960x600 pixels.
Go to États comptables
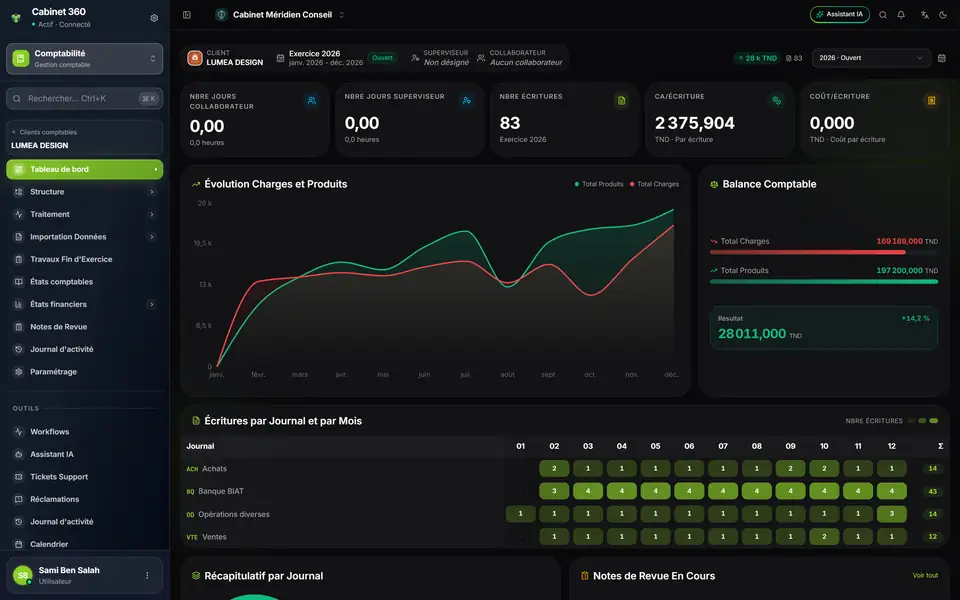pos(84,282)
